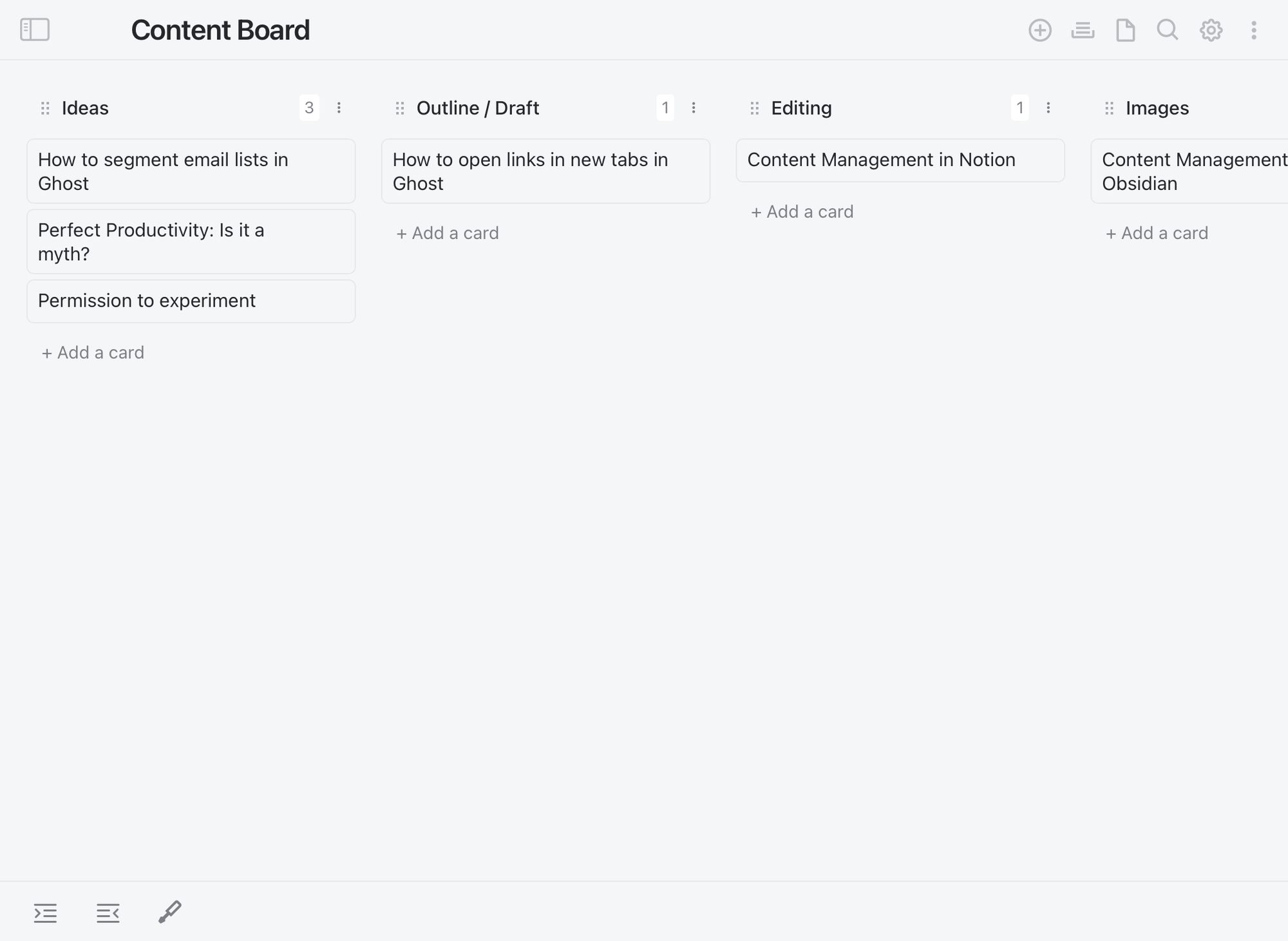Viewport: 1288px width, 941px height.
Task: Click the three-dot menu on Editing column
Action: coord(1049,108)
